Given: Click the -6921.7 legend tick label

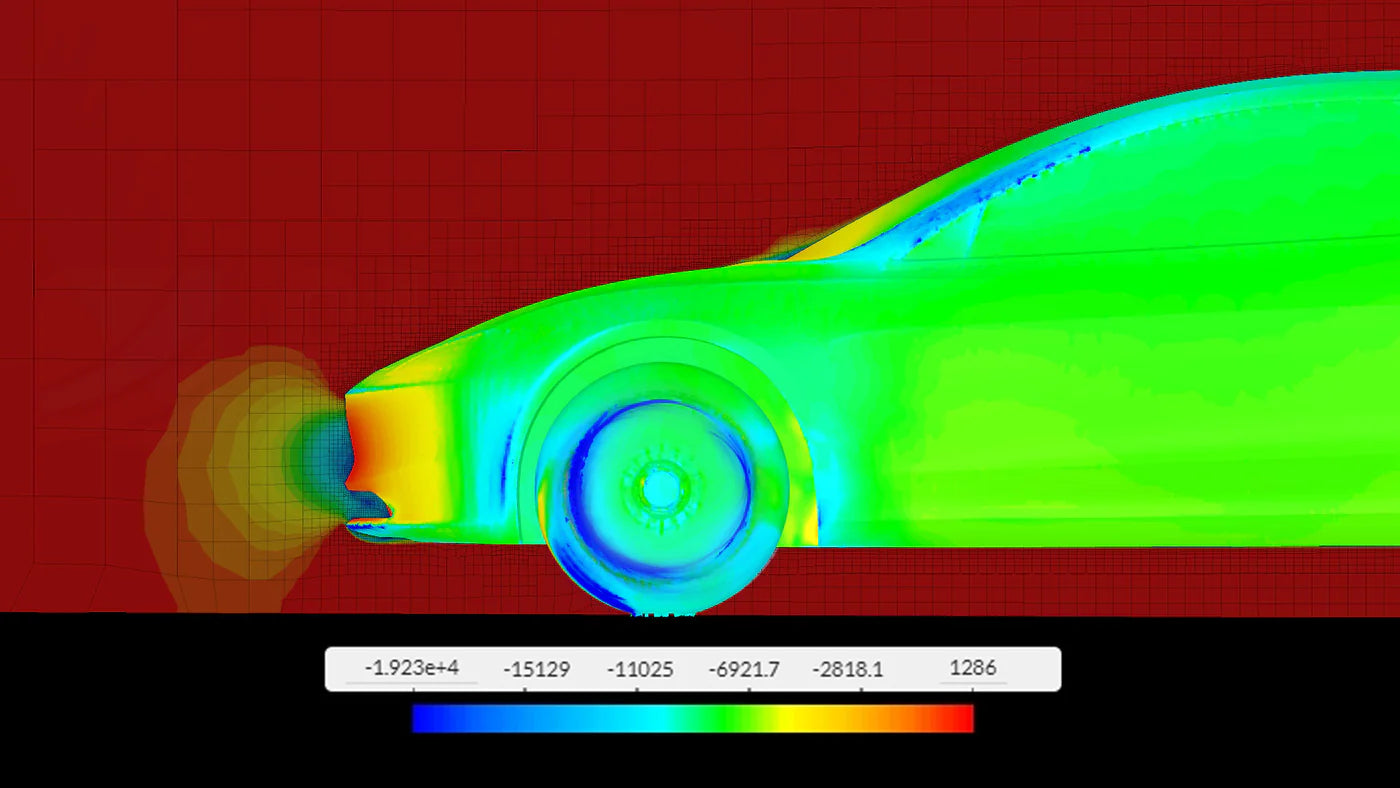Looking at the screenshot, I should 743,669.
